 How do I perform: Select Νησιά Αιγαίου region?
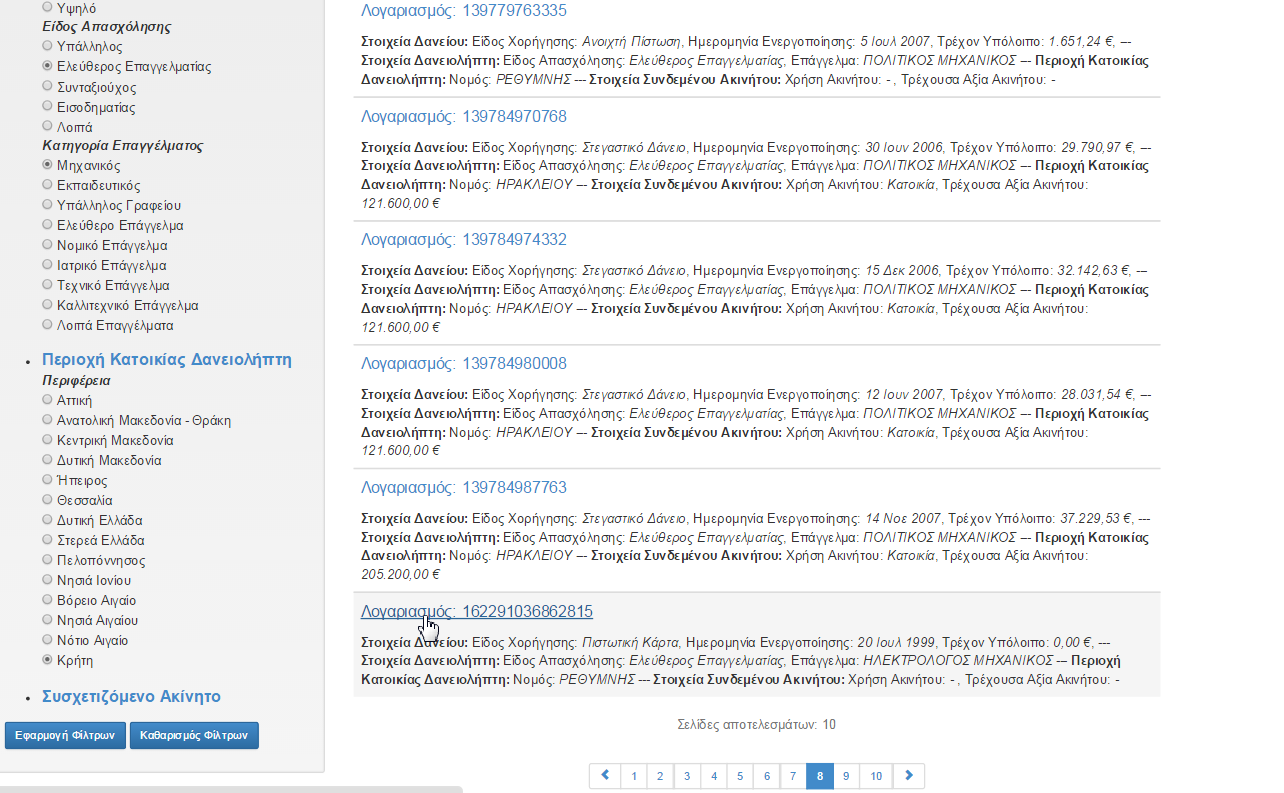pyautogui.click(x=48, y=620)
